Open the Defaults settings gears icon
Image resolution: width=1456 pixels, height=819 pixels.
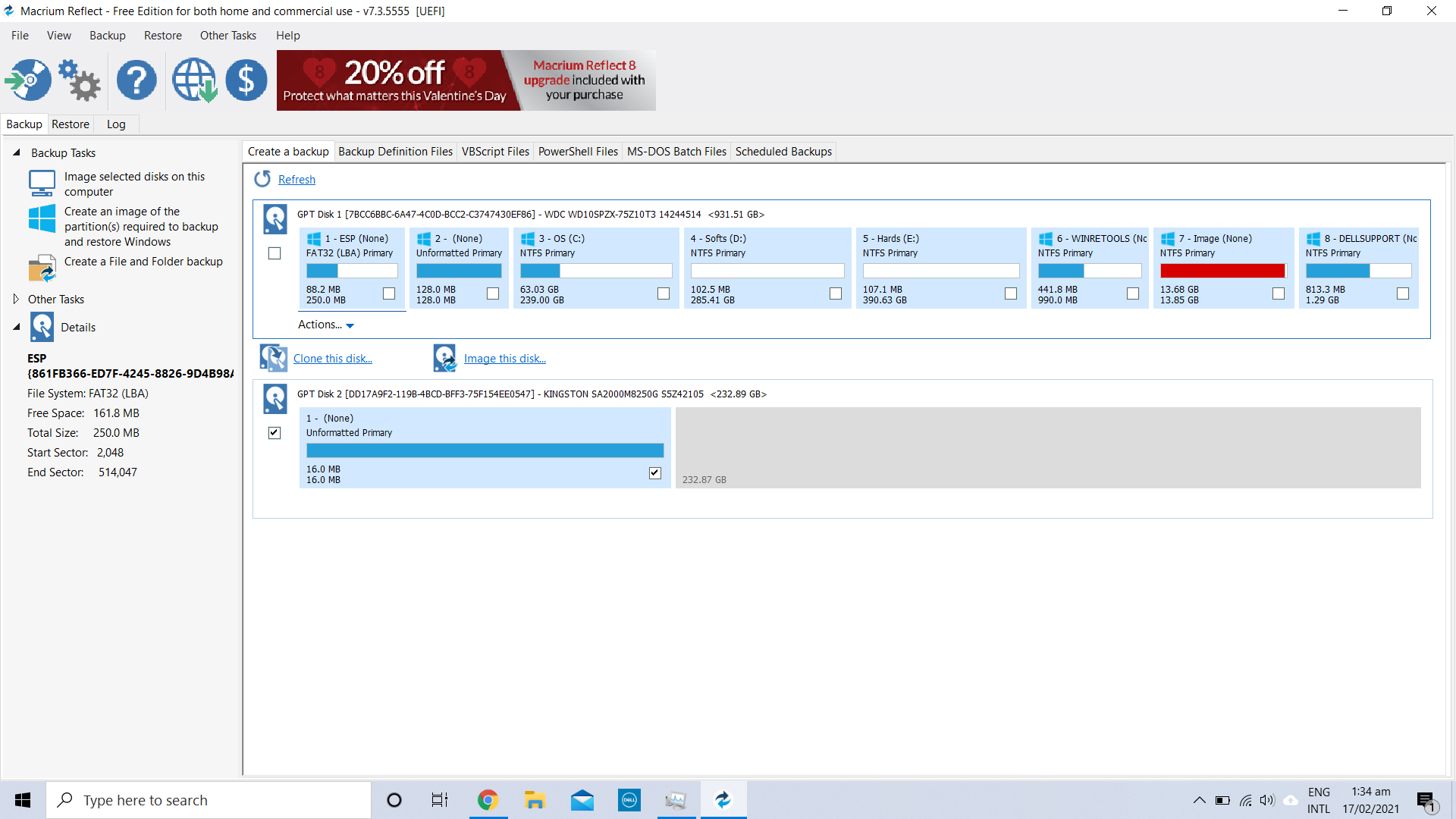click(x=79, y=80)
